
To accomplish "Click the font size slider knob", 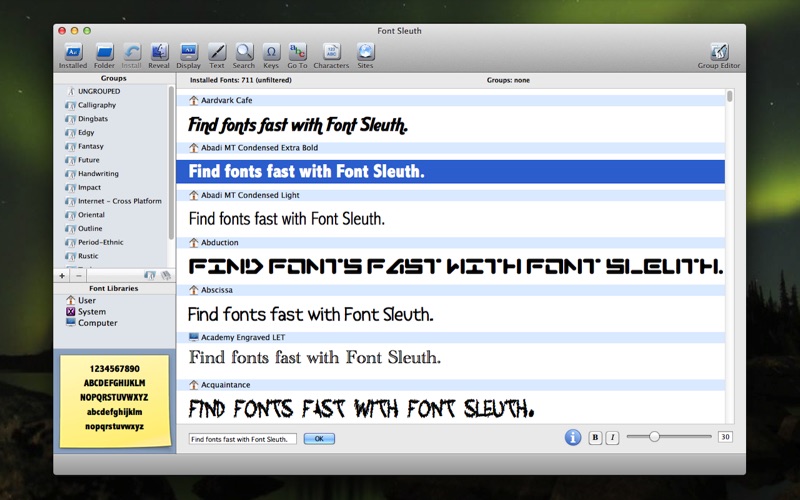I will click(654, 436).
